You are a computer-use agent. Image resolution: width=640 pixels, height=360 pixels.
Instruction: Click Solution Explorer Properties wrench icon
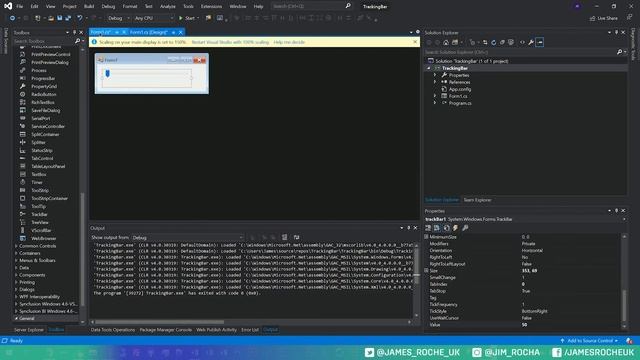click(531, 42)
